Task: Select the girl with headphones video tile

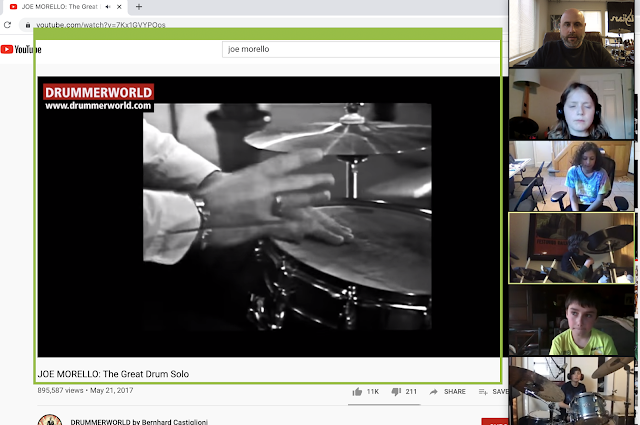Action: click(571, 104)
